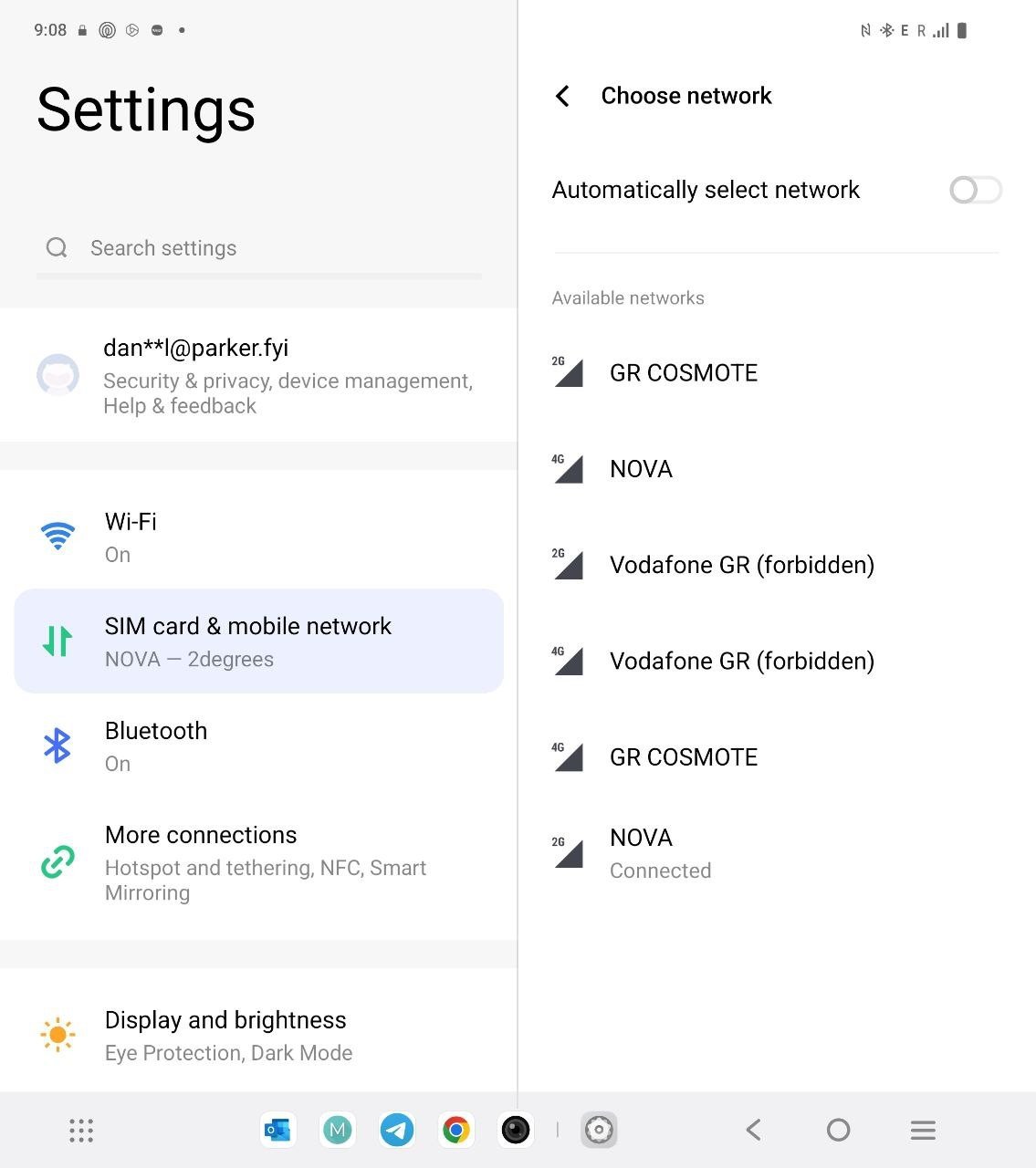The width and height of the screenshot is (1036, 1168).
Task: Go back using the Choose network arrow
Action: [x=562, y=96]
